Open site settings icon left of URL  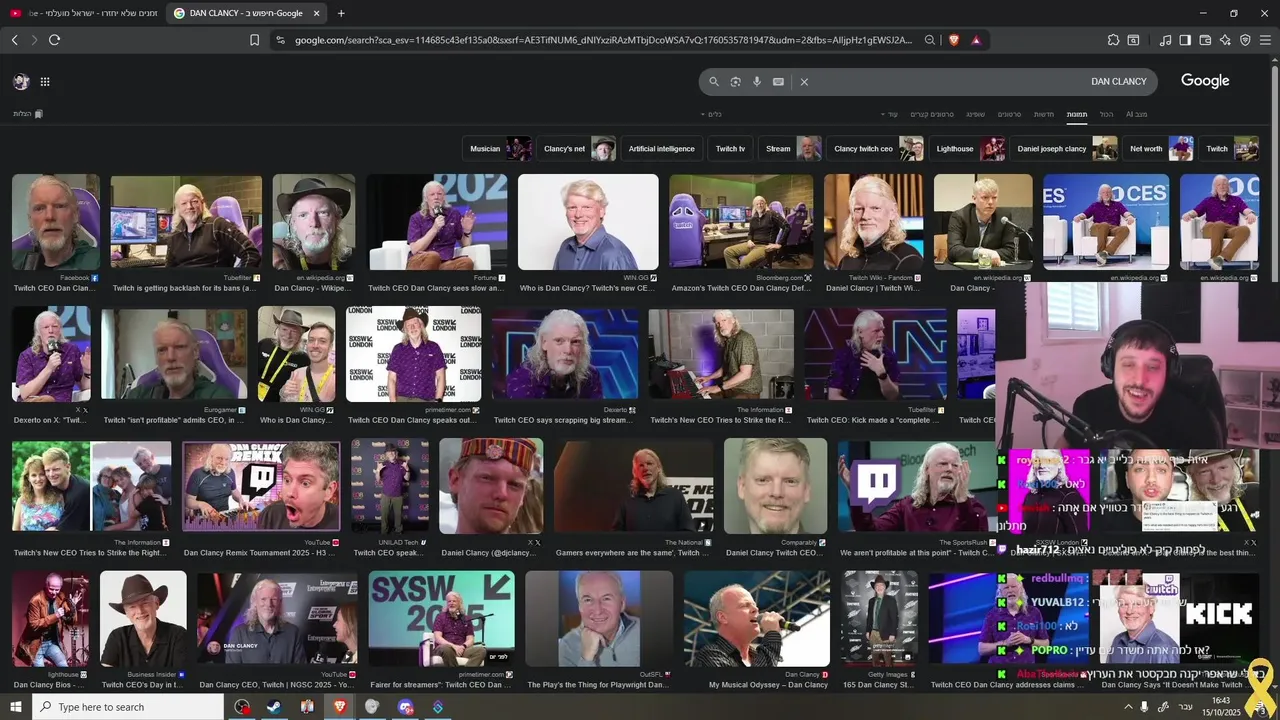280,40
